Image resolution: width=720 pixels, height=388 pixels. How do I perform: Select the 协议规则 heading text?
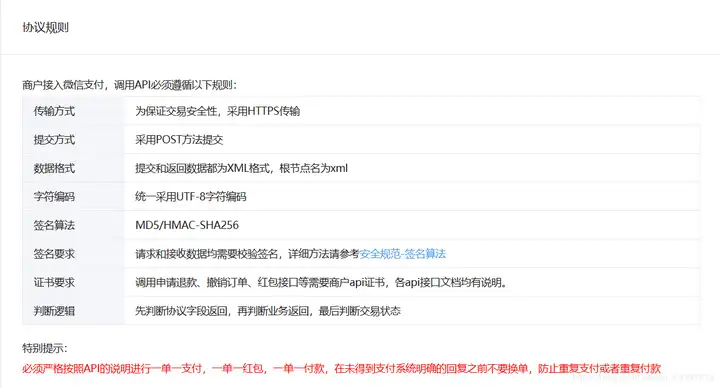45,28
